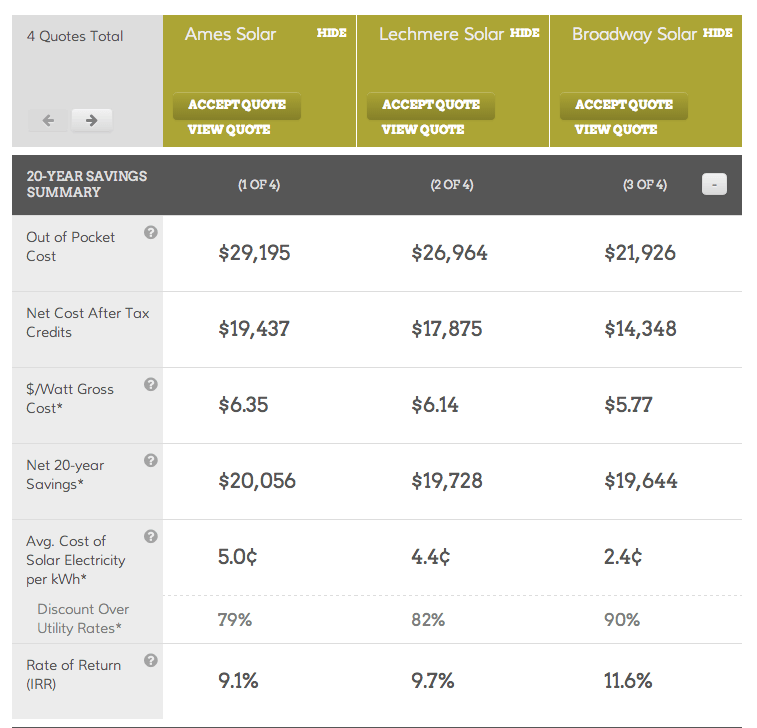Go to next quote with right arrow
Screen dimensions: 757x728
[x=92, y=121]
